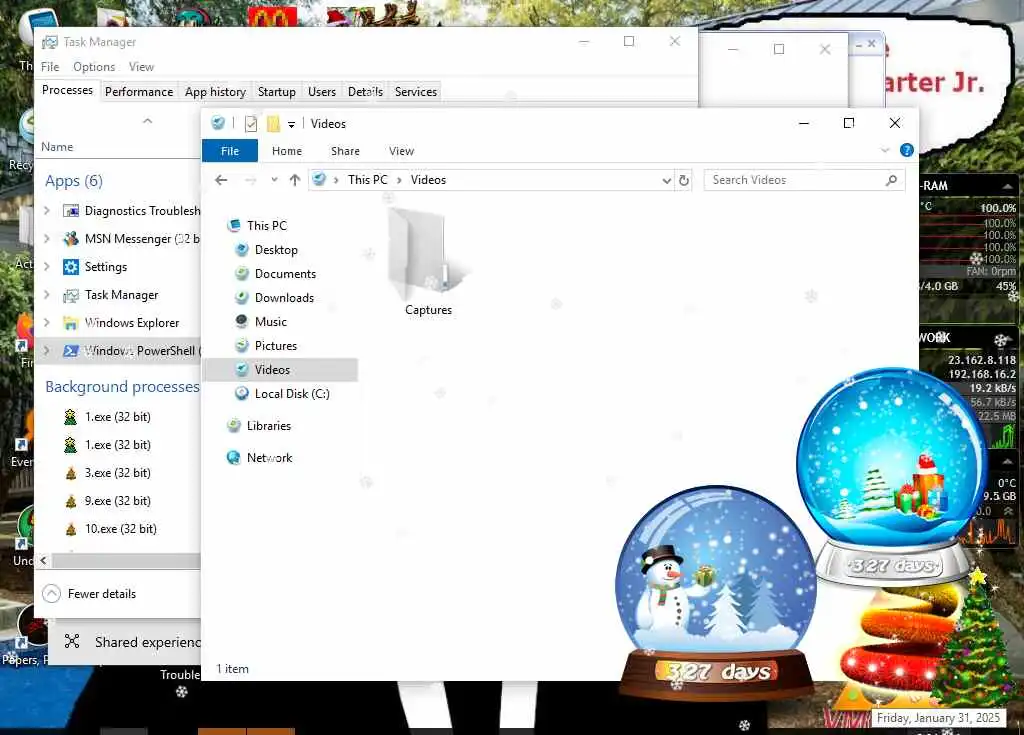Screen dimensions: 1024x735
Task: Open the Captures folder thumbnail
Action: [x=428, y=261]
